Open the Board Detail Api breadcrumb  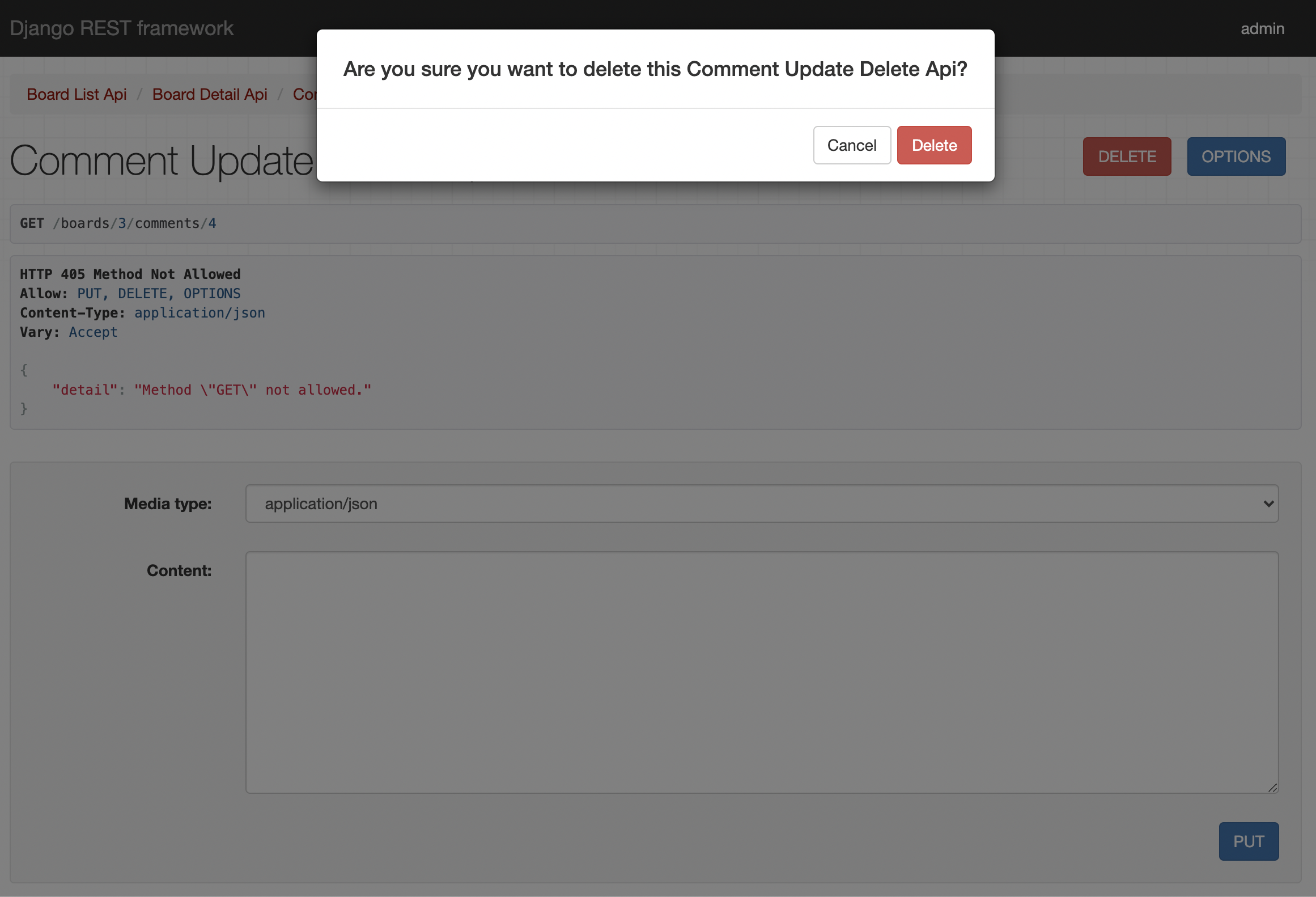[210, 94]
